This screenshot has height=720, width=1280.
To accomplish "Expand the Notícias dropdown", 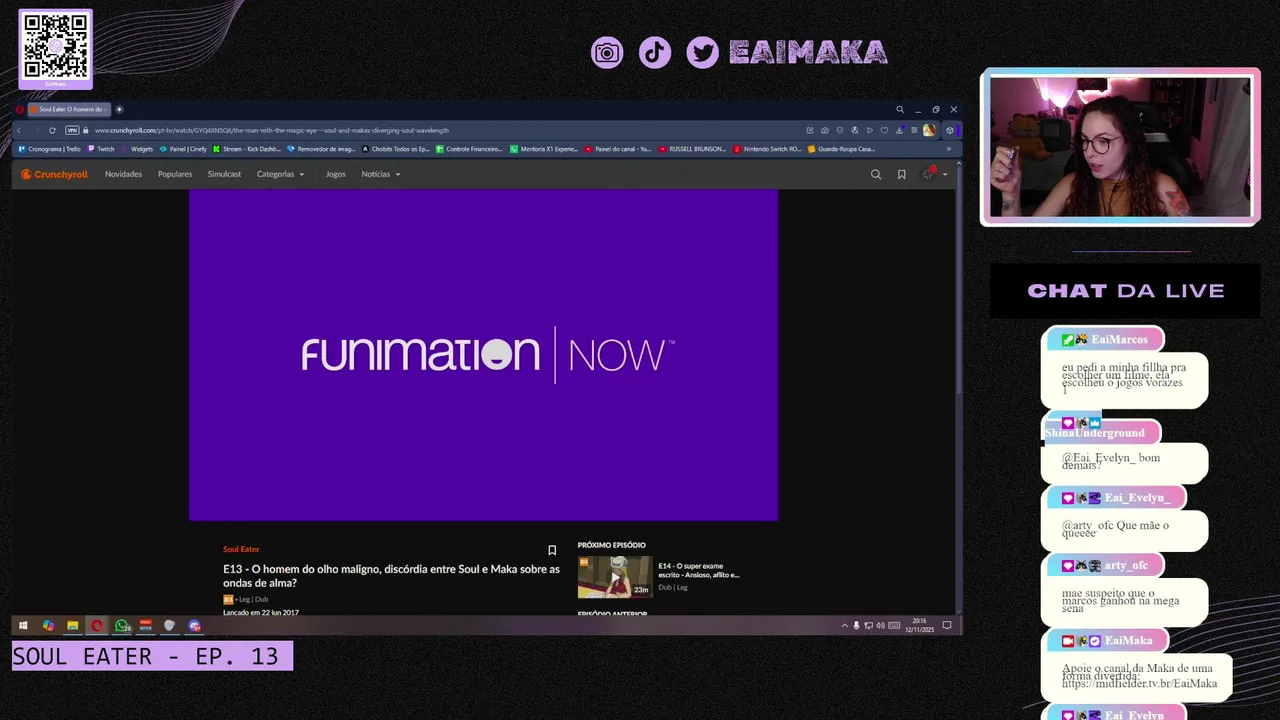I will 381,174.
